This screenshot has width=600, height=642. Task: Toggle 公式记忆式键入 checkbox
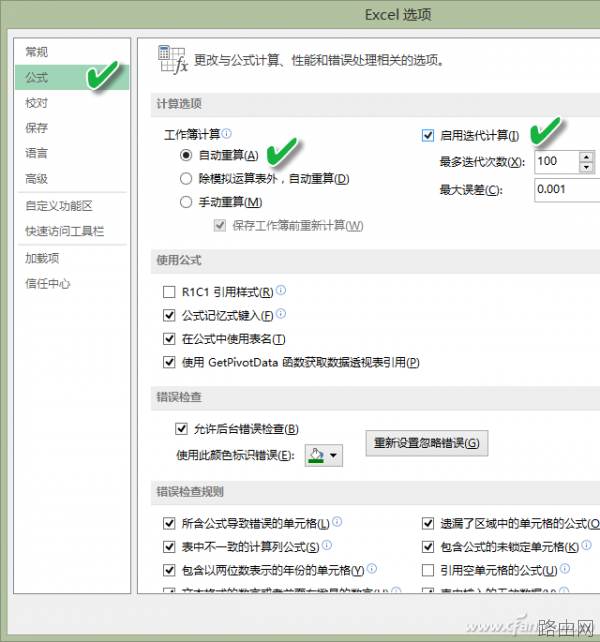(169, 315)
